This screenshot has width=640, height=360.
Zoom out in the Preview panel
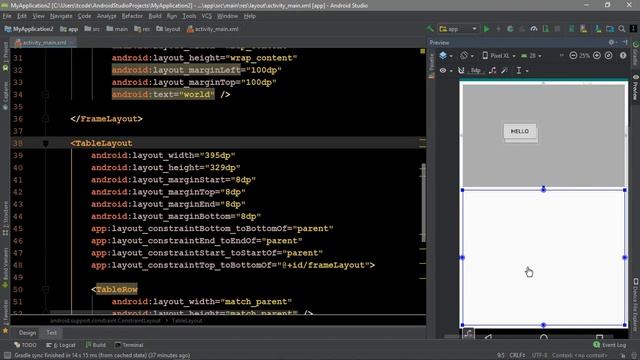[573, 56]
